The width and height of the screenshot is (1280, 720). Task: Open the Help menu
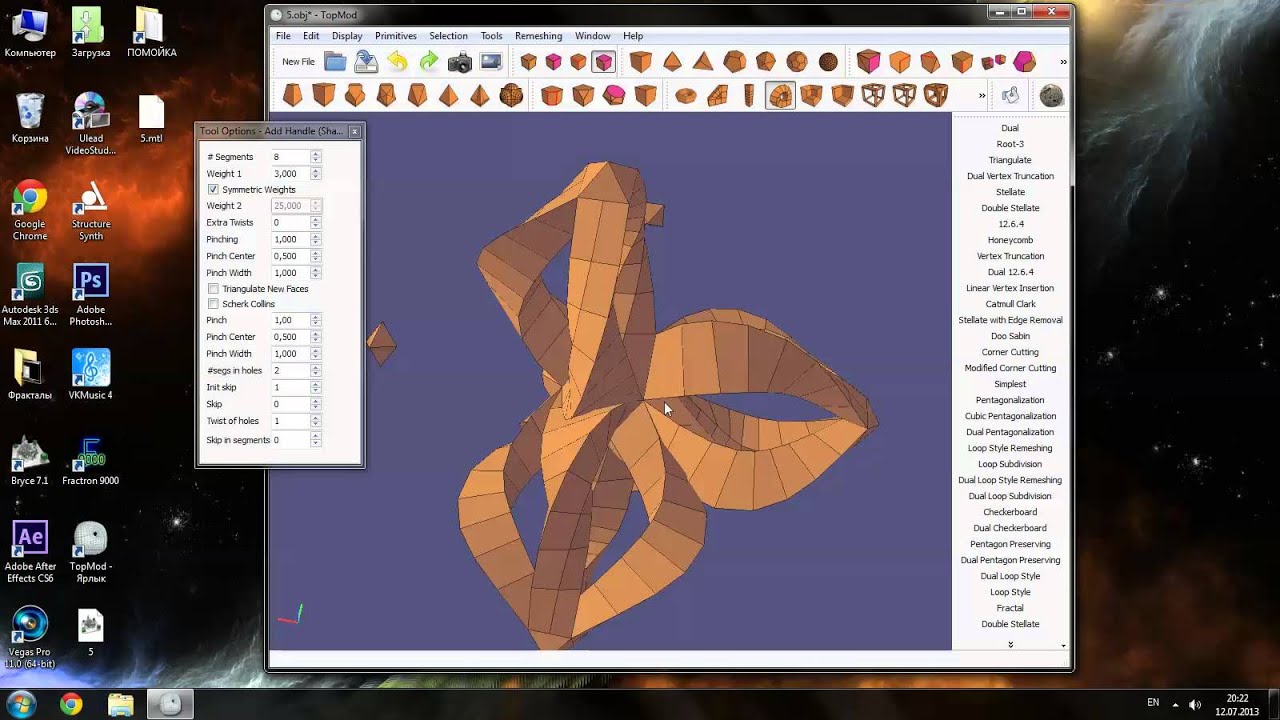[x=633, y=36]
